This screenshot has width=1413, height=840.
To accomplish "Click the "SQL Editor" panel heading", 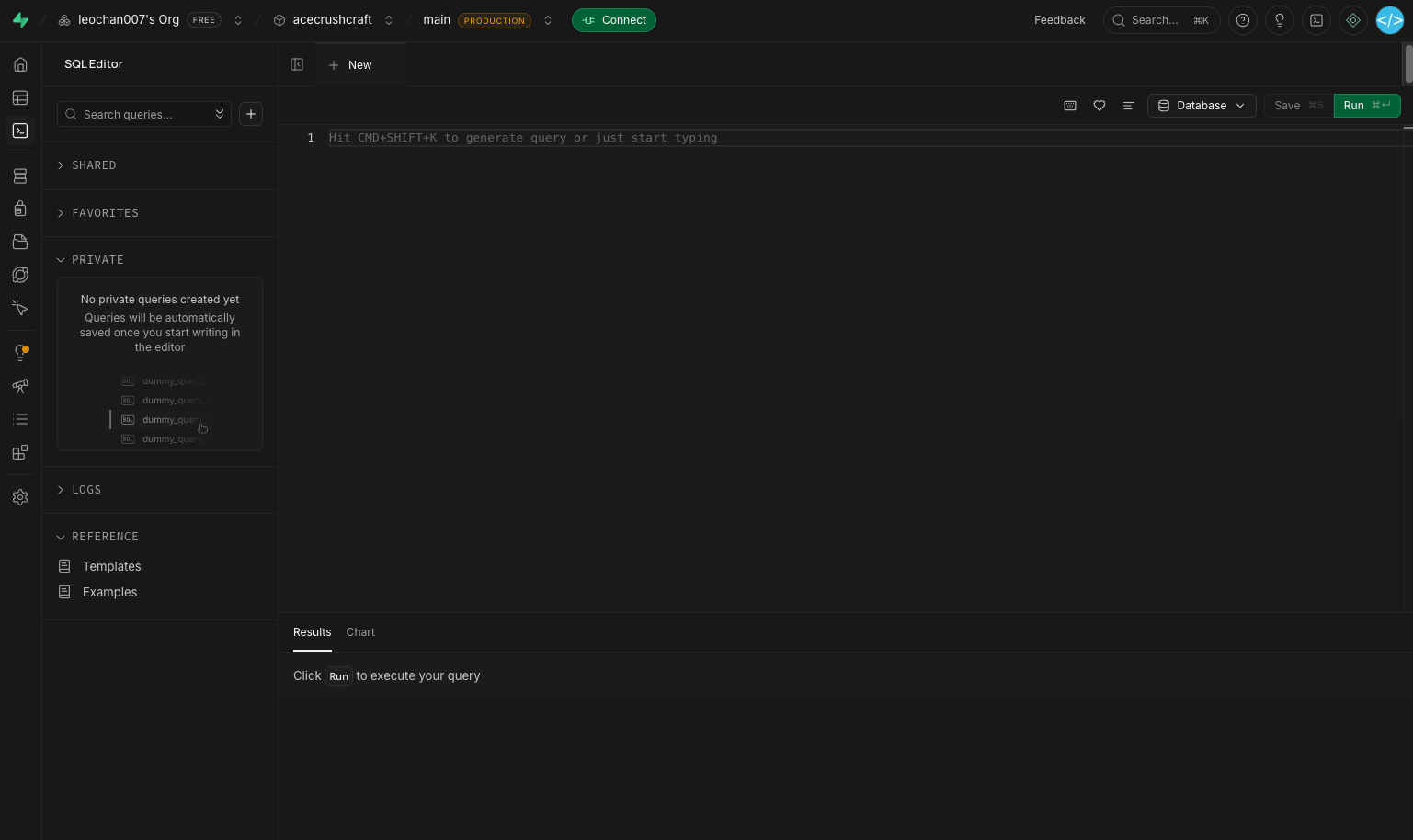I will click(93, 64).
